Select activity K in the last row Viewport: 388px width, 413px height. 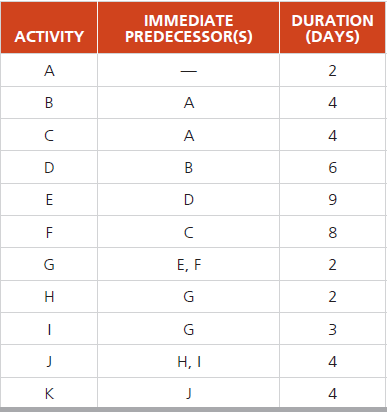tap(49, 394)
